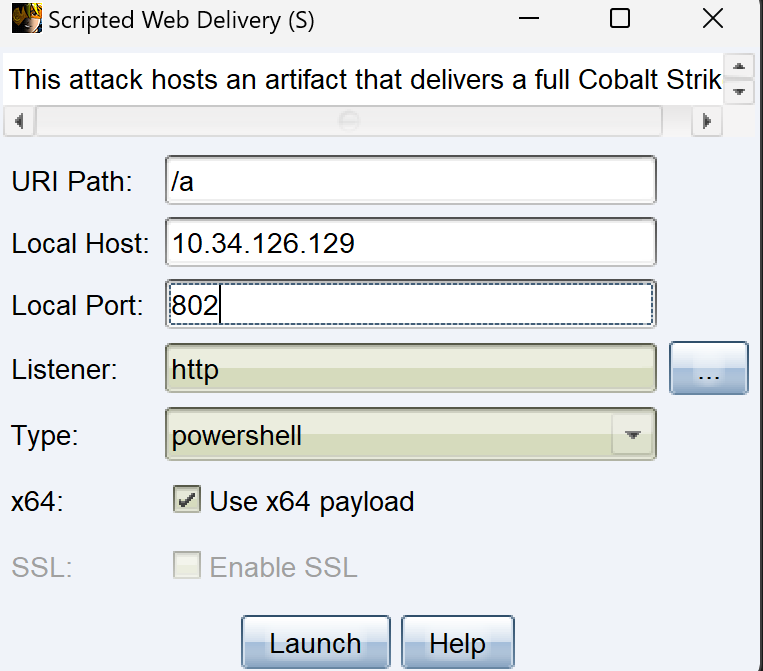Uncheck the Use x64 payload checkbox
This screenshot has height=671, width=763.
point(187,500)
